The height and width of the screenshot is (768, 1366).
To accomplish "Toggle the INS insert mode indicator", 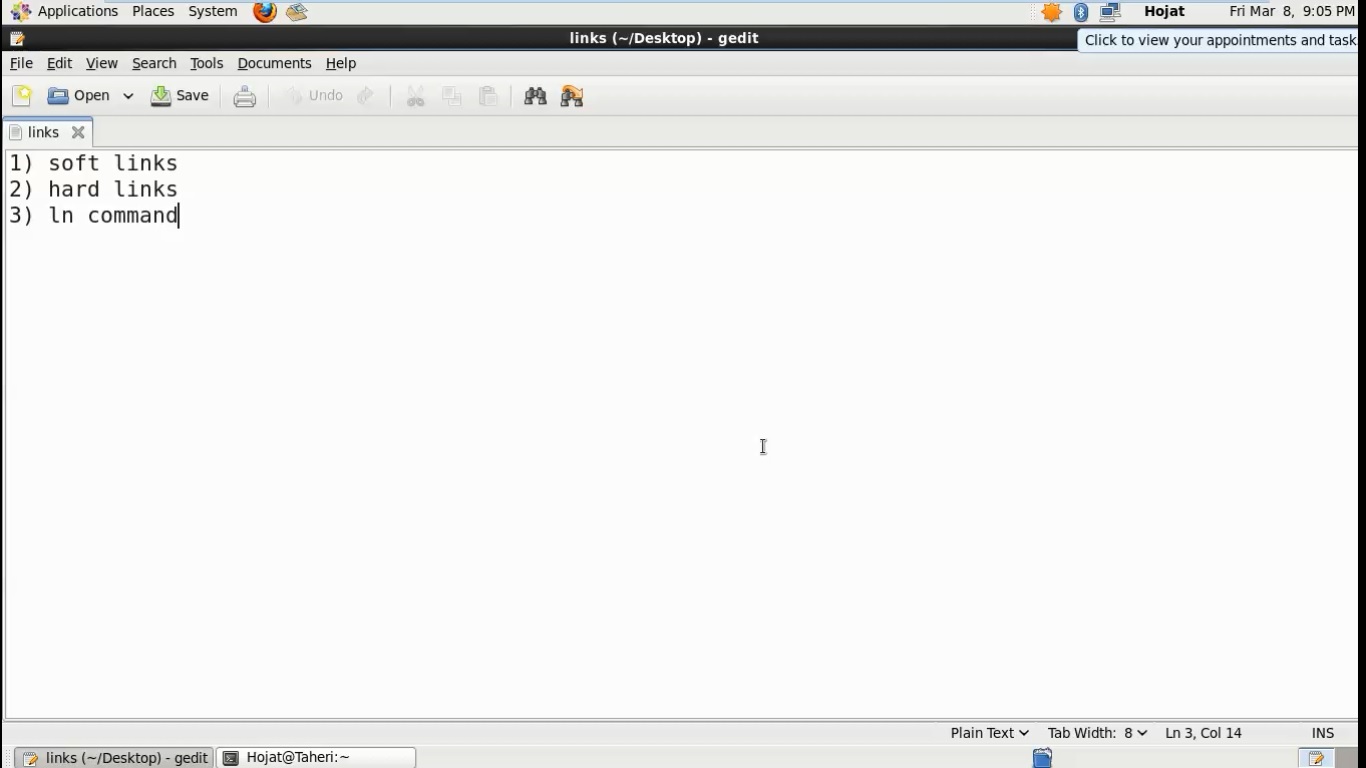I will (x=1322, y=733).
